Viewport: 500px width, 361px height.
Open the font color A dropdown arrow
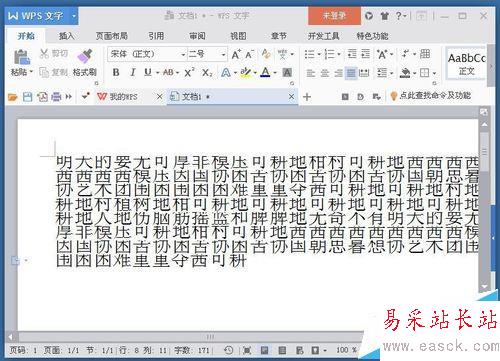[275, 73]
